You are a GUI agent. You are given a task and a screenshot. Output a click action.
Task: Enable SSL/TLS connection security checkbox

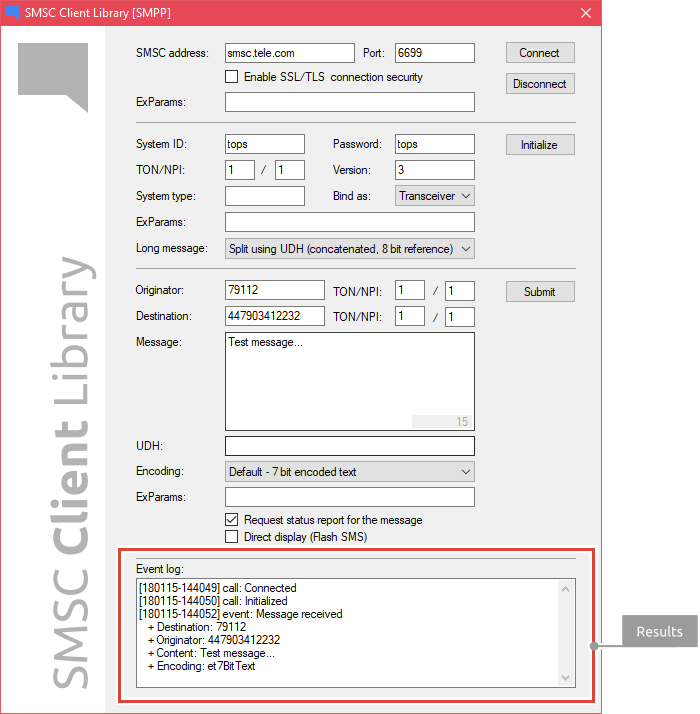232,77
